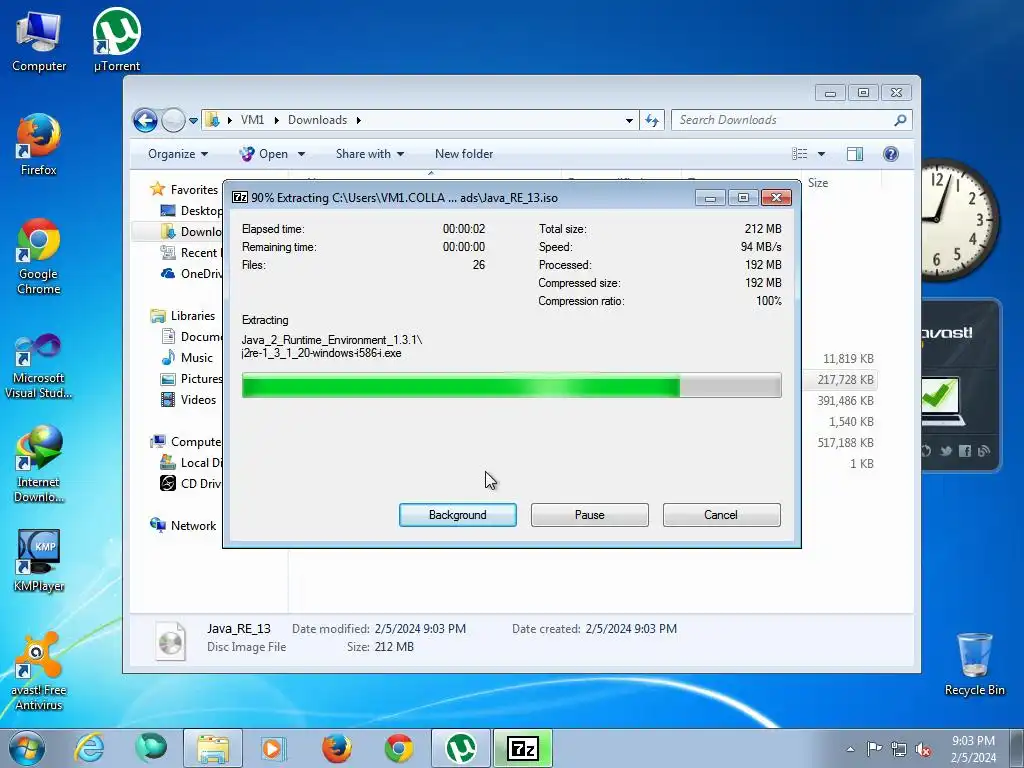Viewport: 1024px width, 768px height.
Task: Switch to µTorrent in the taskbar
Action: click(461, 748)
